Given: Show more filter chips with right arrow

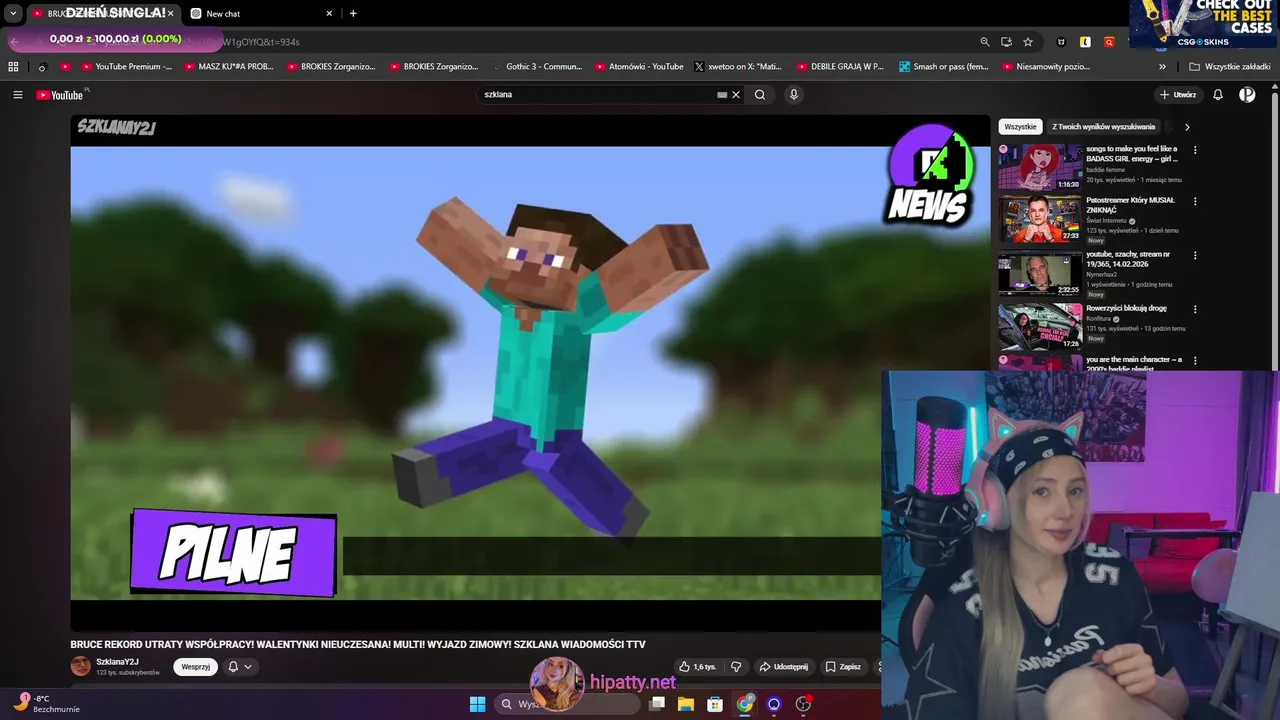Looking at the screenshot, I should click(1187, 127).
